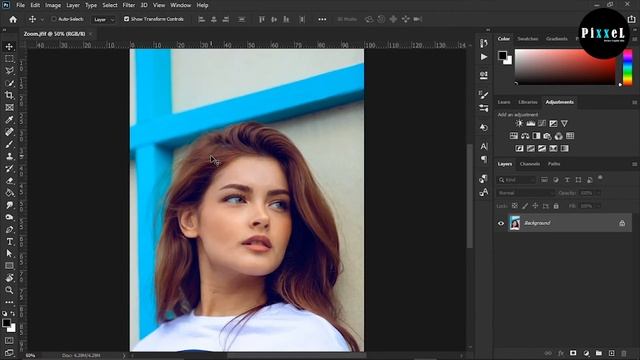Open the layer Kind filter dropdown

pos(517,180)
